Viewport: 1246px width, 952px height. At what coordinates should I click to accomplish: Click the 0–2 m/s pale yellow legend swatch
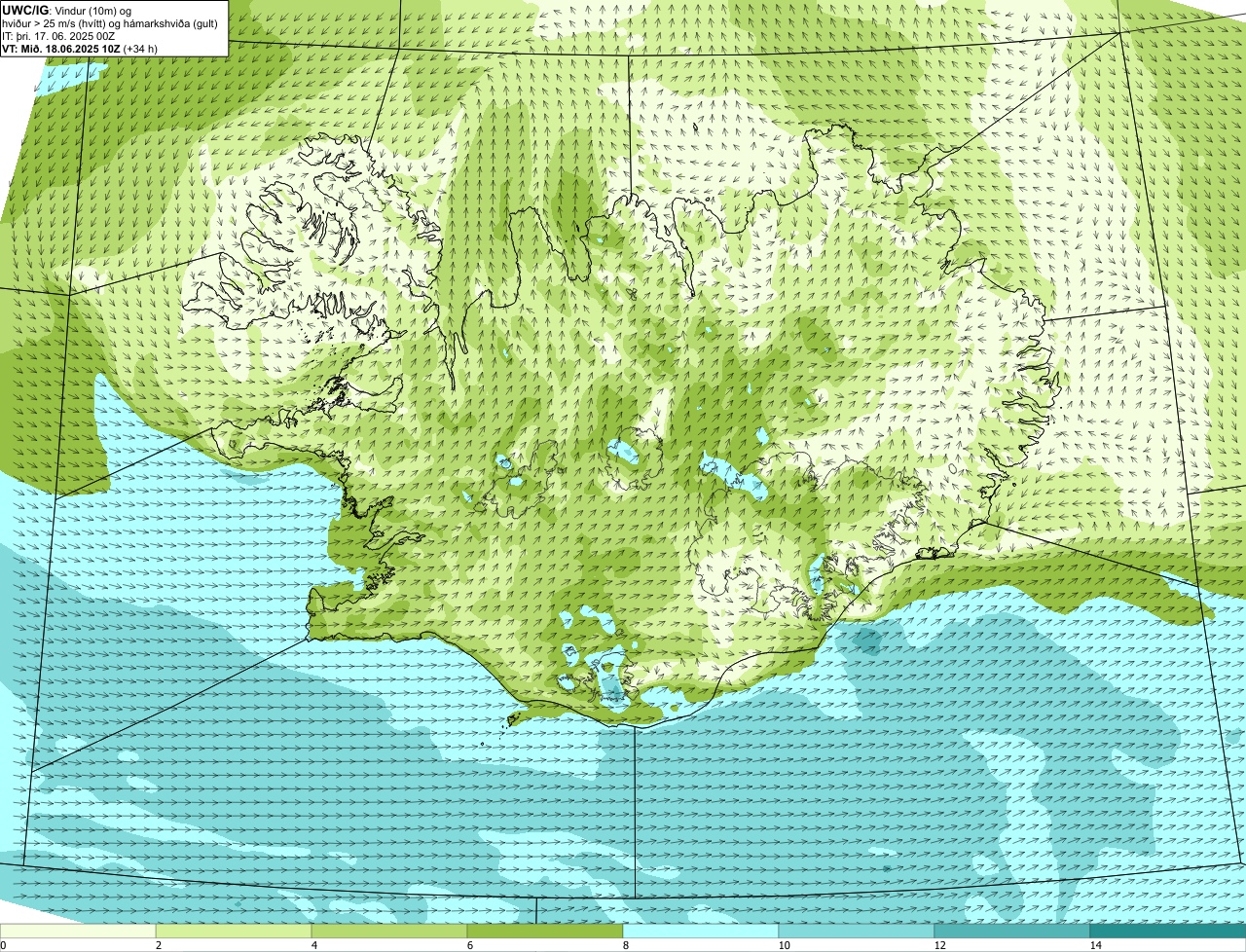click(x=78, y=931)
